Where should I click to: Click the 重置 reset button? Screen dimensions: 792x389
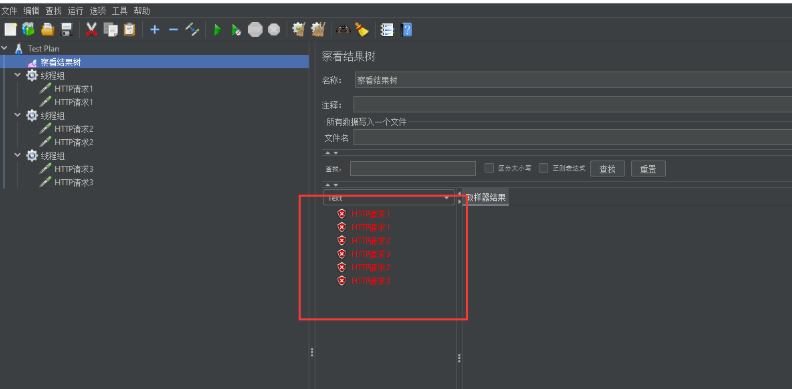point(648,169)
